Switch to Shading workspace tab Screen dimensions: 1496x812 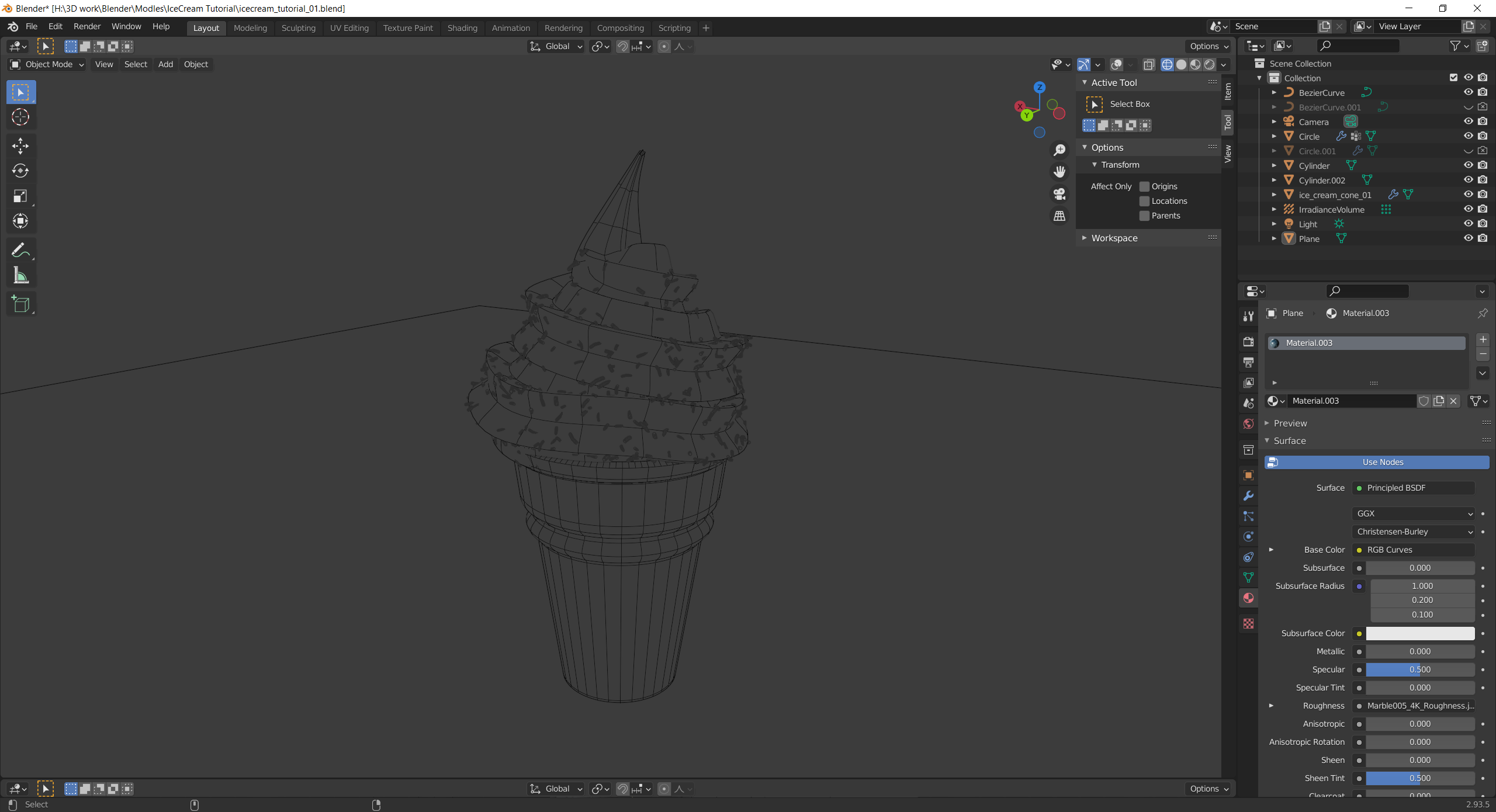coord(462,27)
